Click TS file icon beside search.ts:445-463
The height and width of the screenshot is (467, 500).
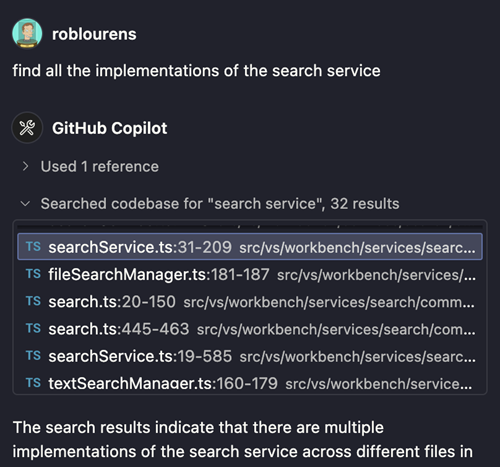[x=33, y=329]
